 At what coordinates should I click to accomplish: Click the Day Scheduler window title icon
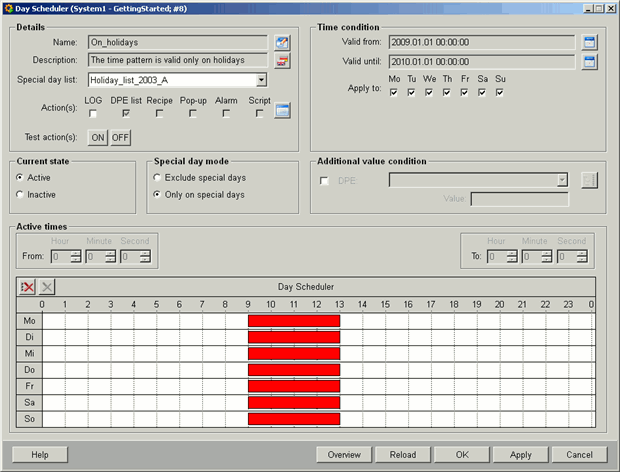point(7,7)
